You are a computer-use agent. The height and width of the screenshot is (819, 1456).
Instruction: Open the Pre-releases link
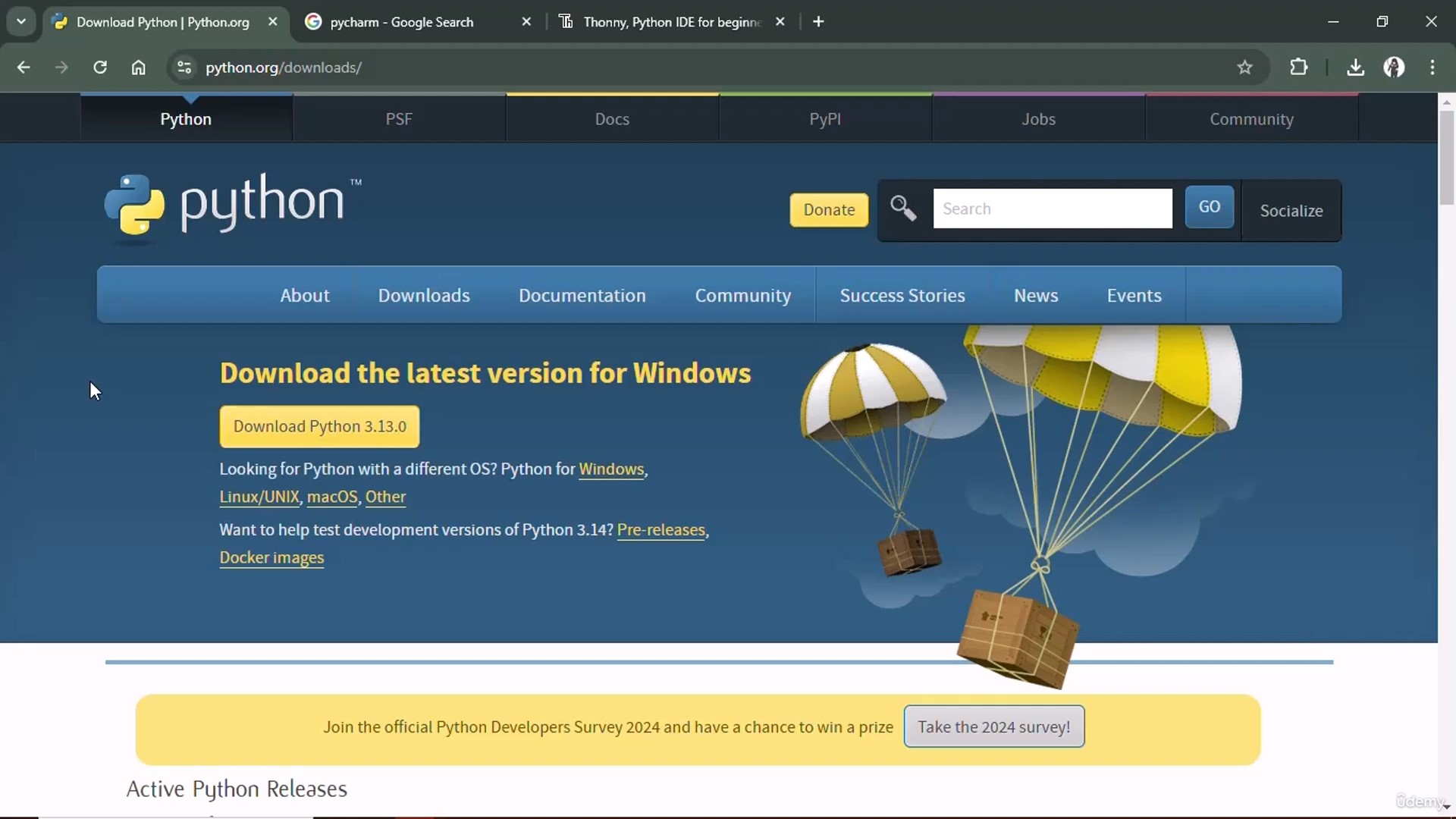[x=661, y=529]
